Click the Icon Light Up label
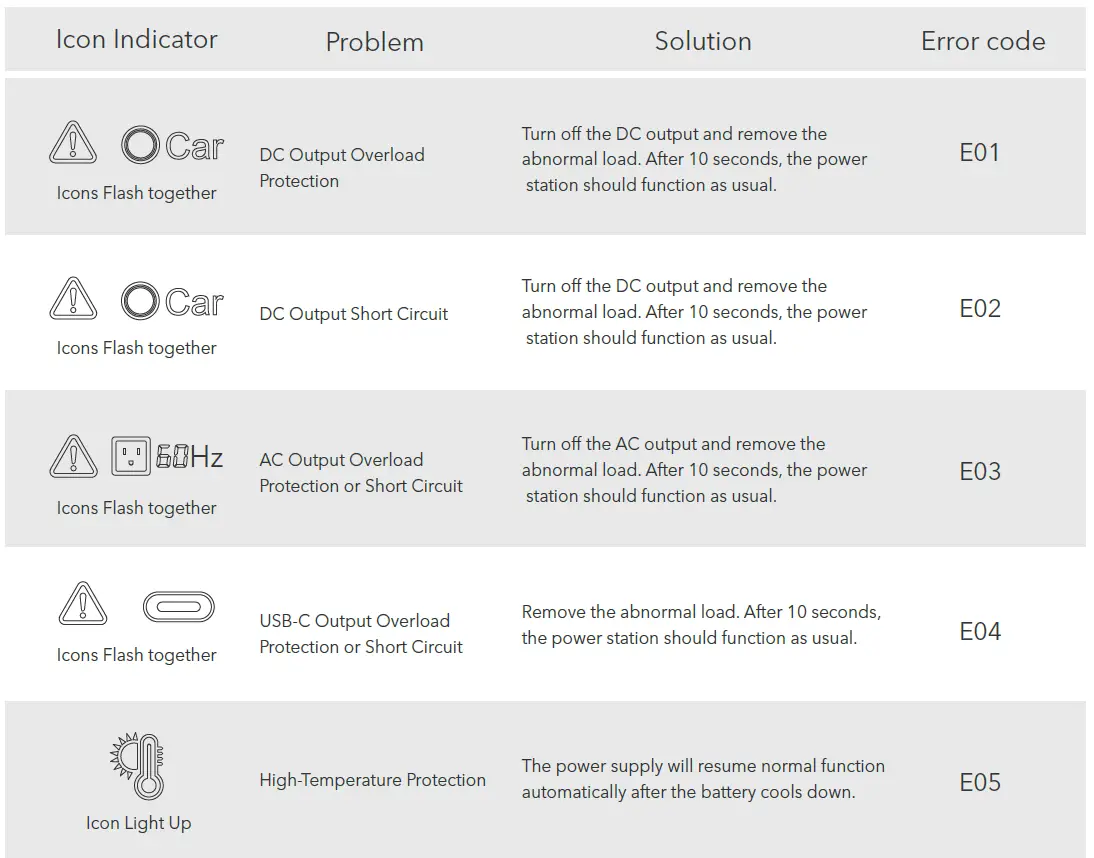 [138, 823]
